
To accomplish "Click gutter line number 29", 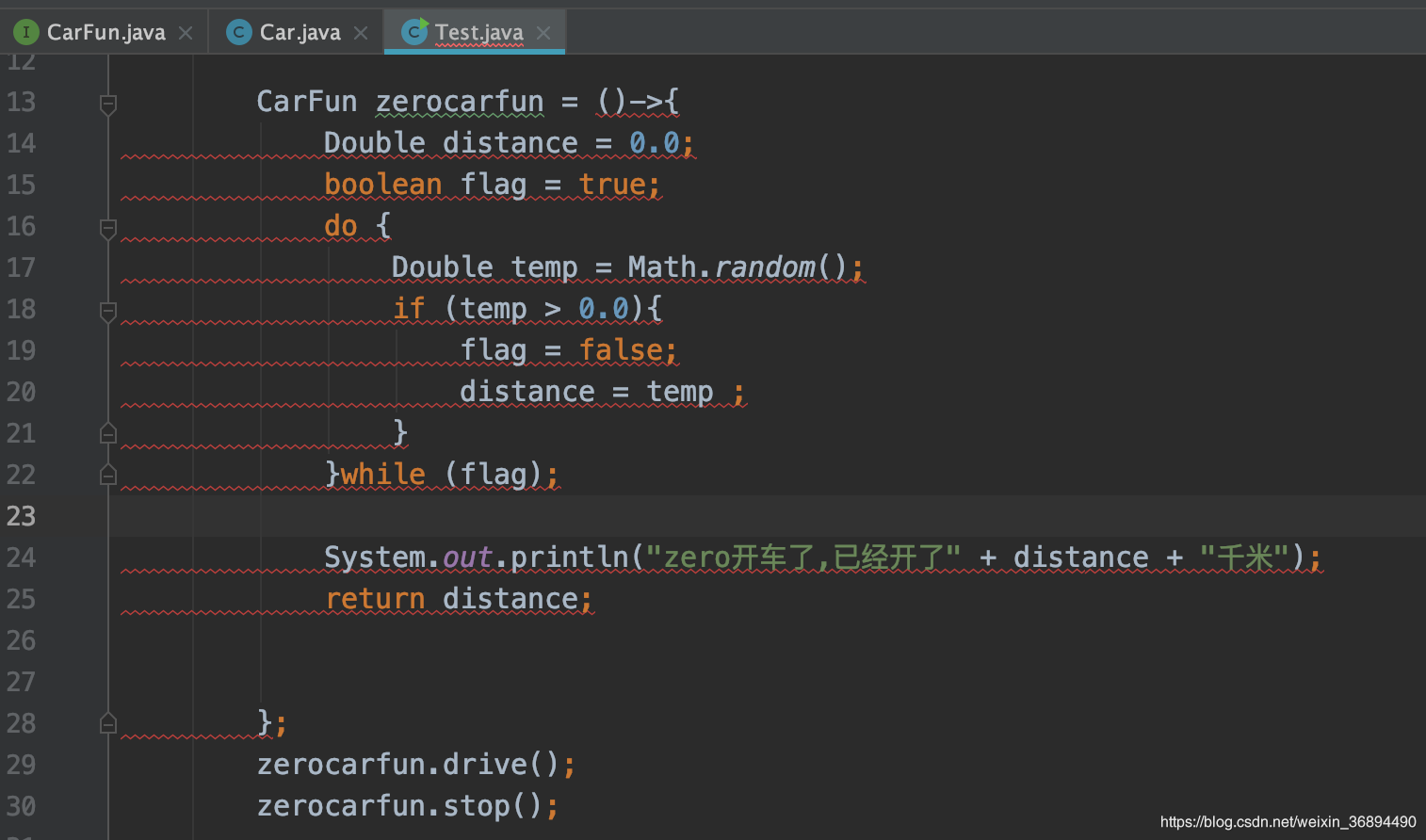I will [x=21, y=765].
